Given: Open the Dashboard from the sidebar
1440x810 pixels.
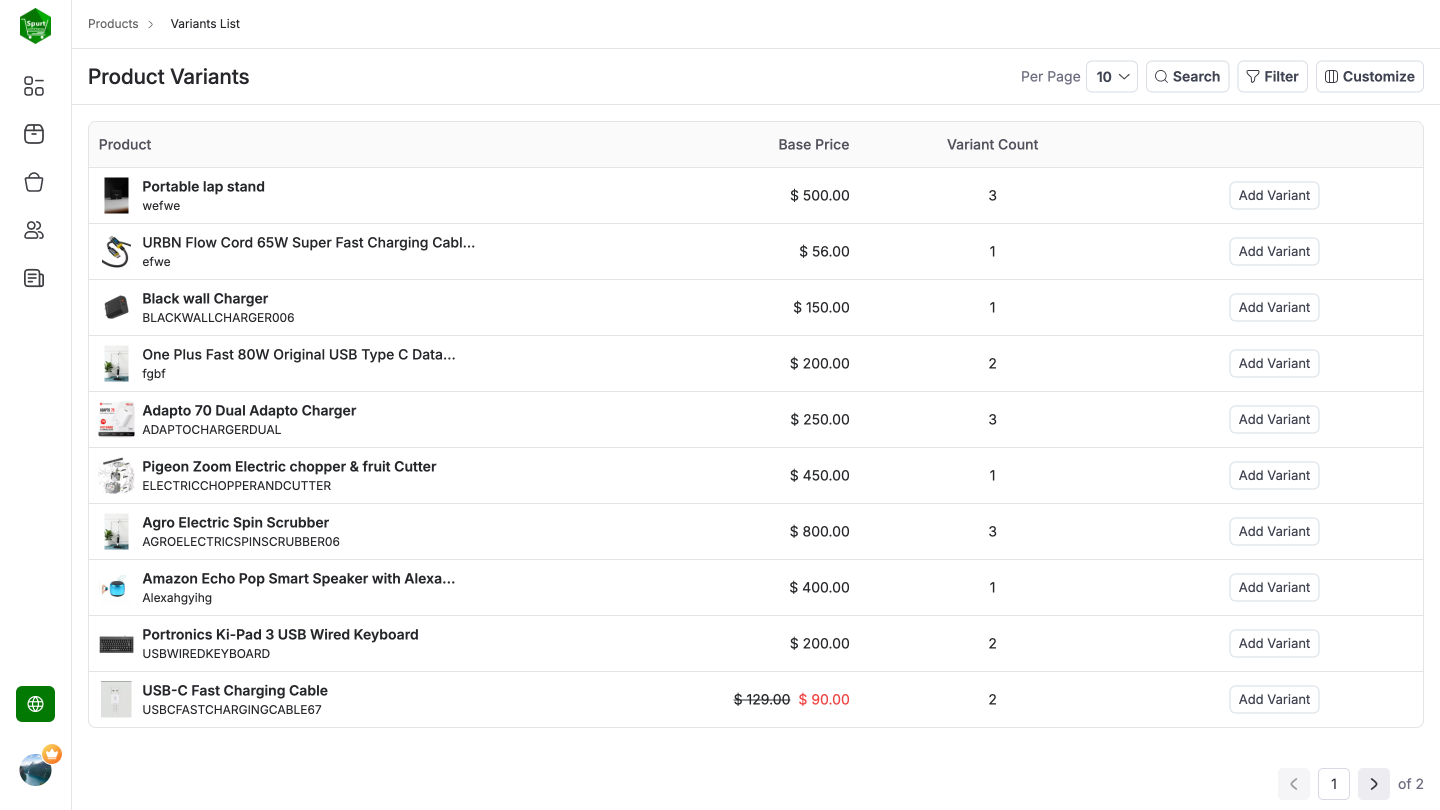Looking at the screenshot, I should tap(33, 86).
